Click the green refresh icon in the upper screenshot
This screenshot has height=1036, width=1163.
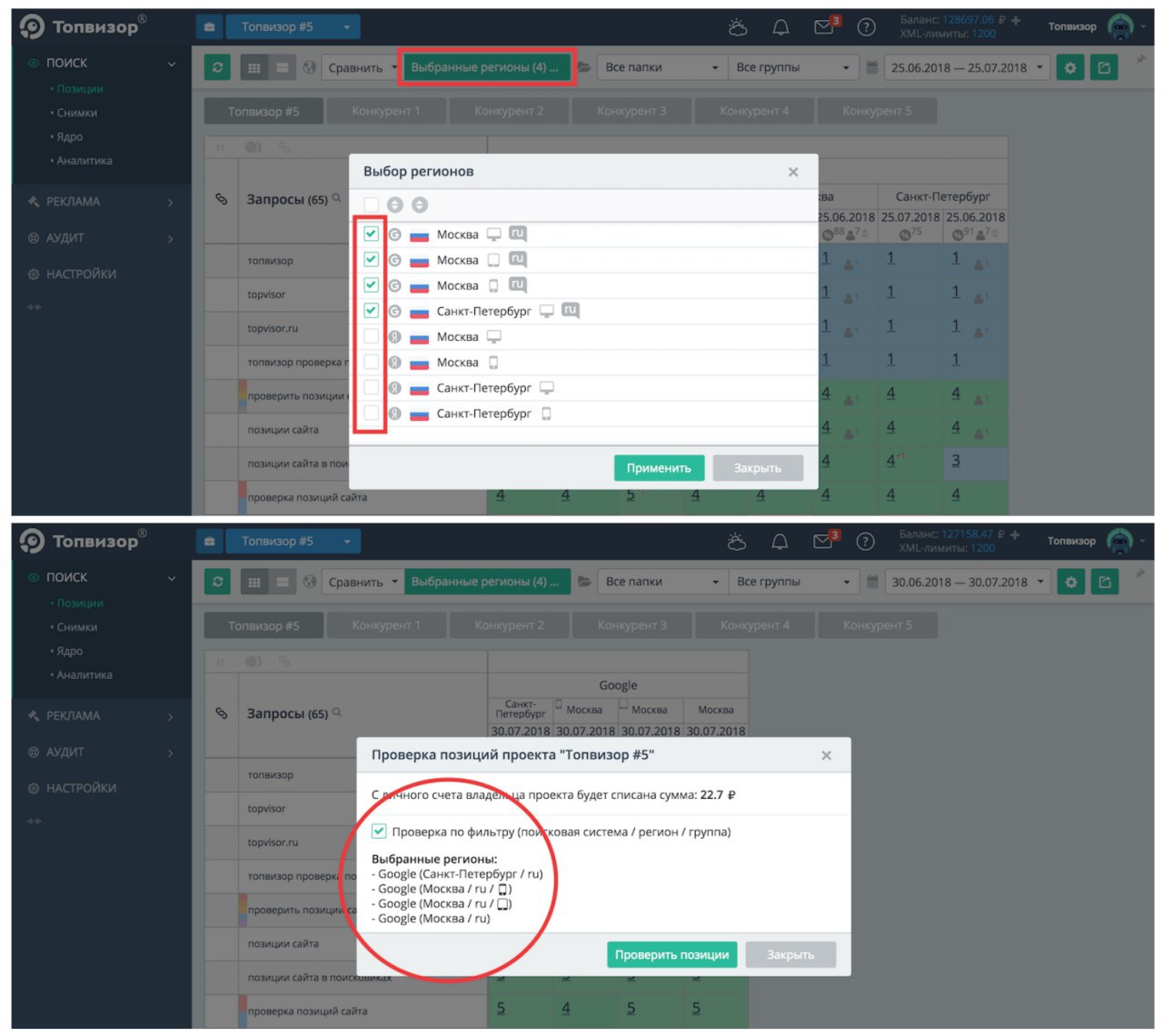click(x=217, y=67)
